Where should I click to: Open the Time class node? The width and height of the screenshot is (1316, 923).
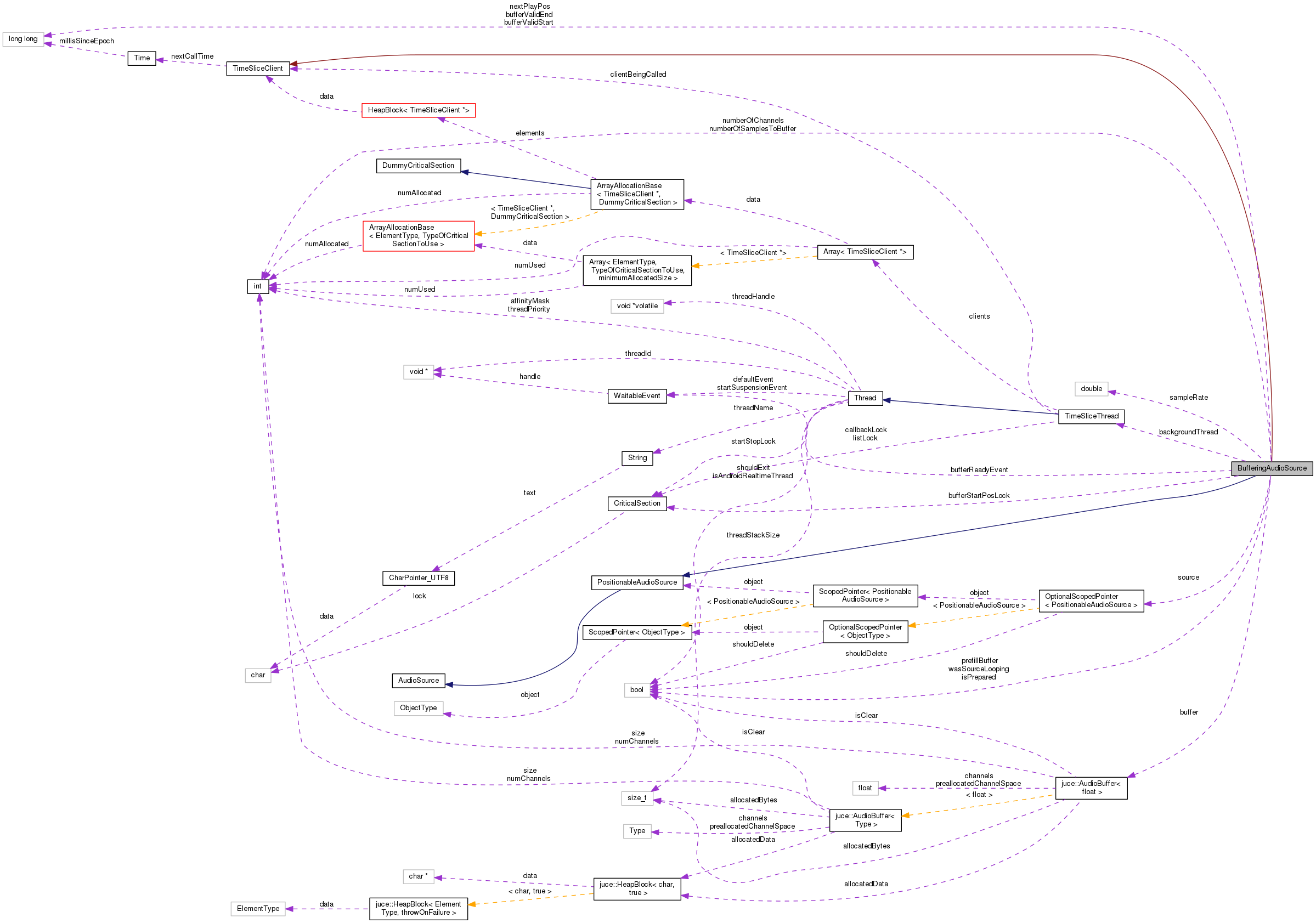pyautogui.click(x=142, y=58)
